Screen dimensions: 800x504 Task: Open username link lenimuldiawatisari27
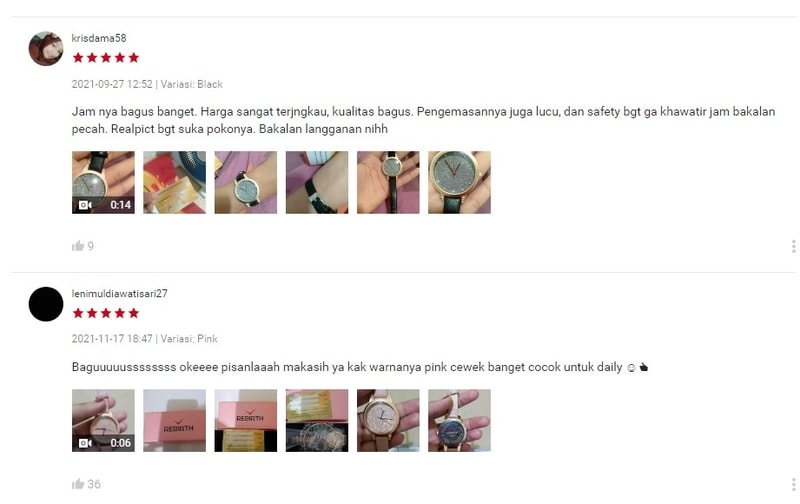pos(119,293)
